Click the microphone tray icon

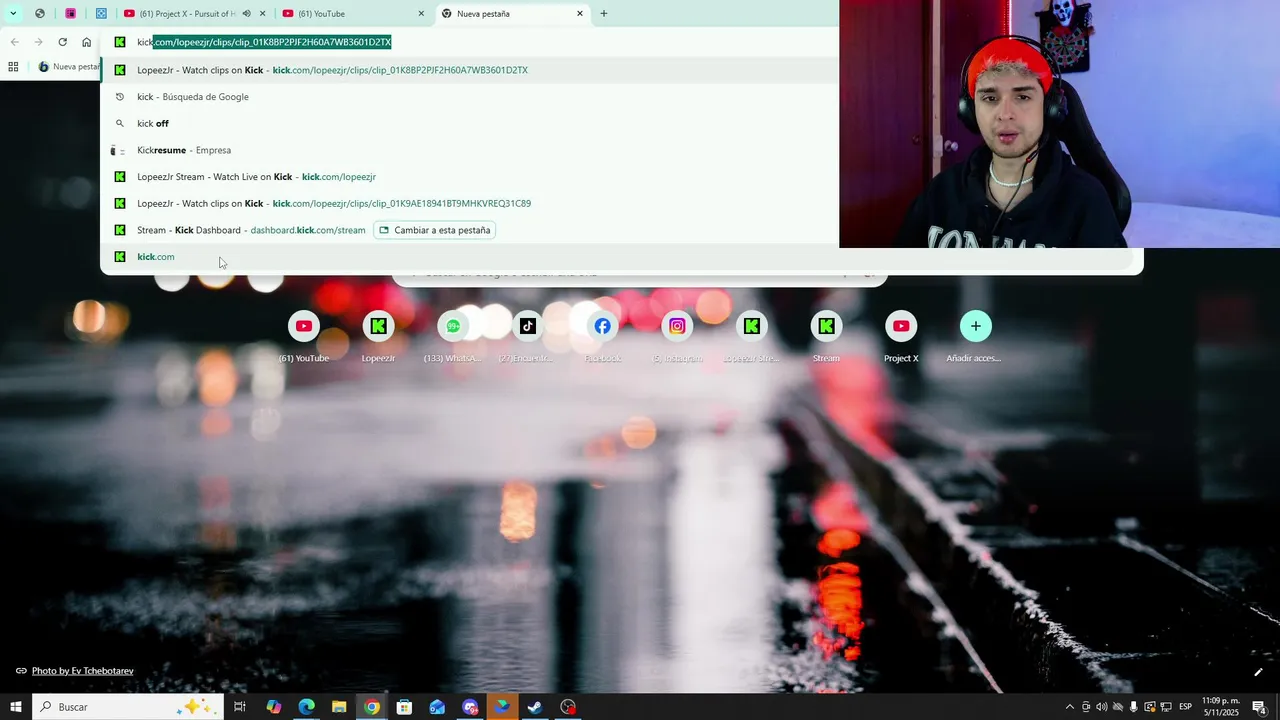[x=1134, y=707]
